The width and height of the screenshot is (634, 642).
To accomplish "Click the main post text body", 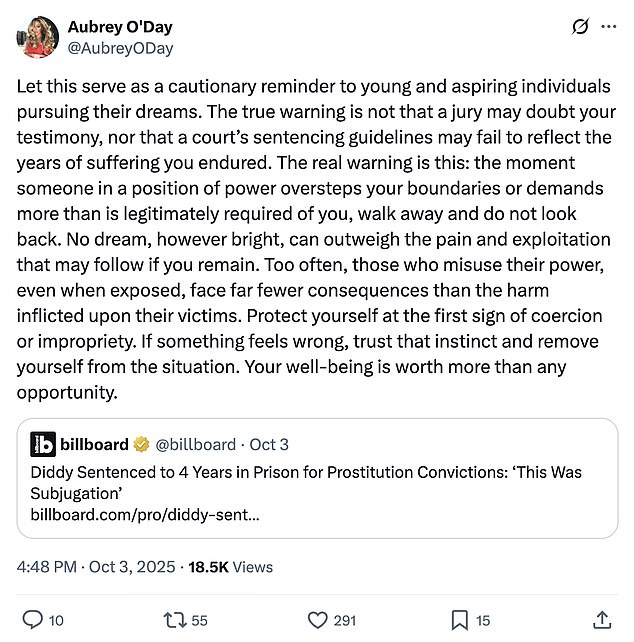I will pyautogui.click(x=316, y=239).
